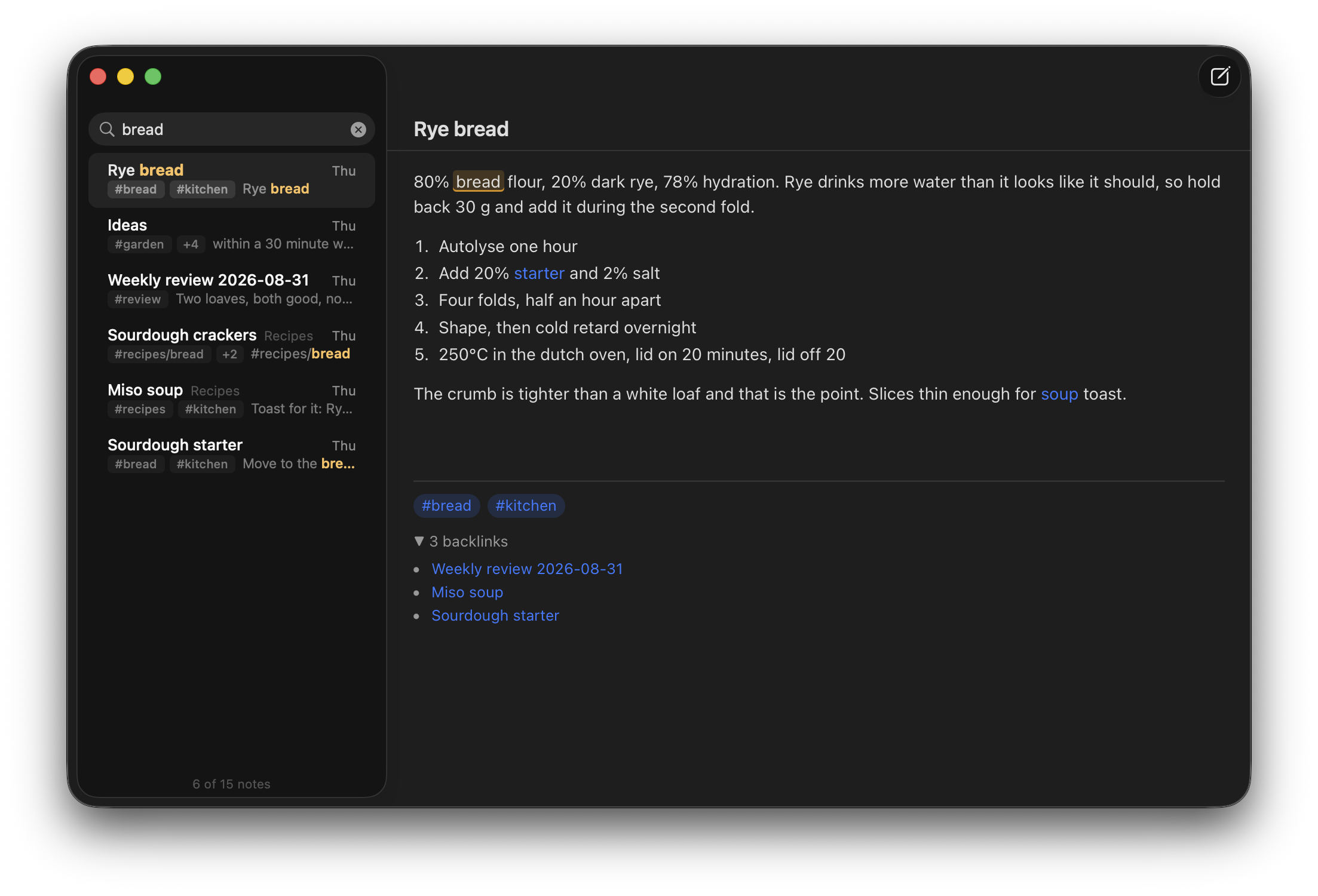The height and width of the screenshot is (896, 1318).
Task: Click the yellow minimize window button
Action: (x=125, y=76)
